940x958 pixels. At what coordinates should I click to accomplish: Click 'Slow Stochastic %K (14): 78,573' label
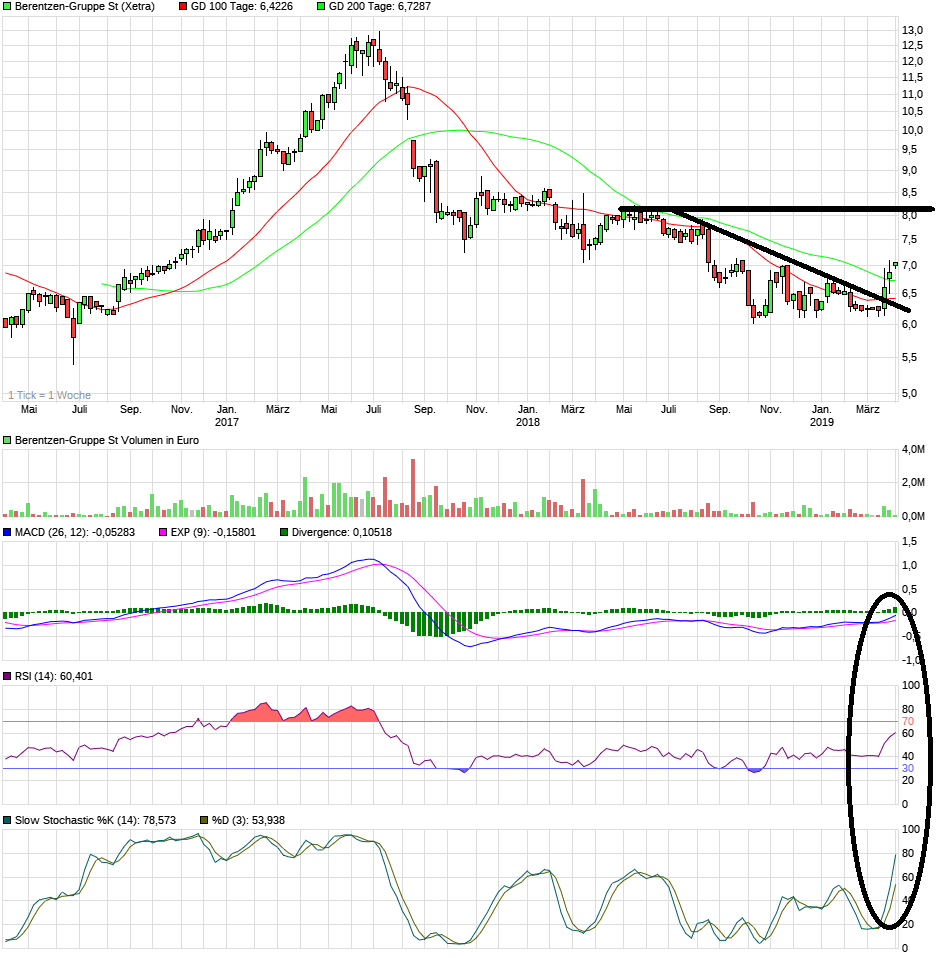[x=95, y=821]
